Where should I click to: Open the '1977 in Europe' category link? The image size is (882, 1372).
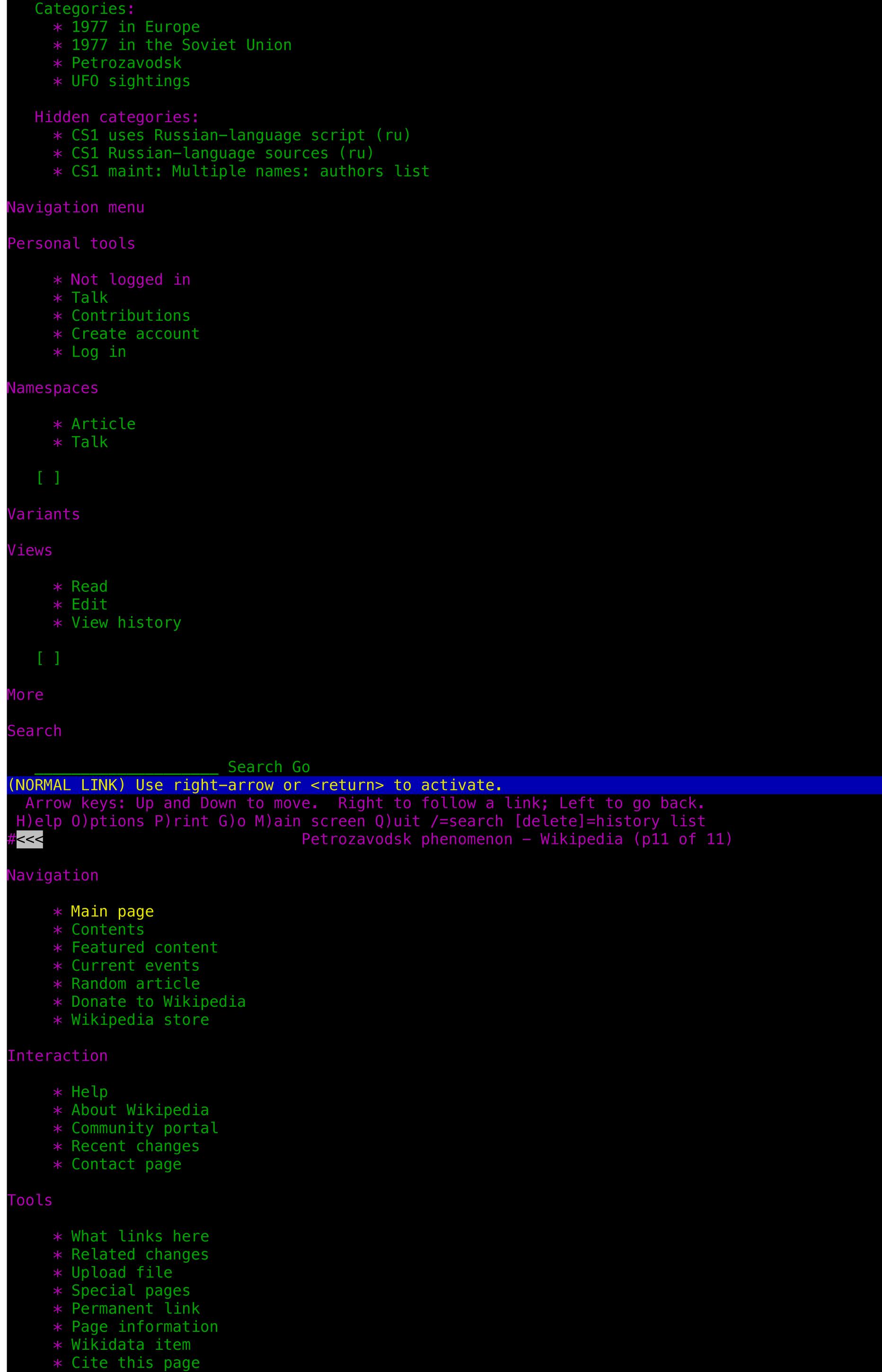pos(136,27)
